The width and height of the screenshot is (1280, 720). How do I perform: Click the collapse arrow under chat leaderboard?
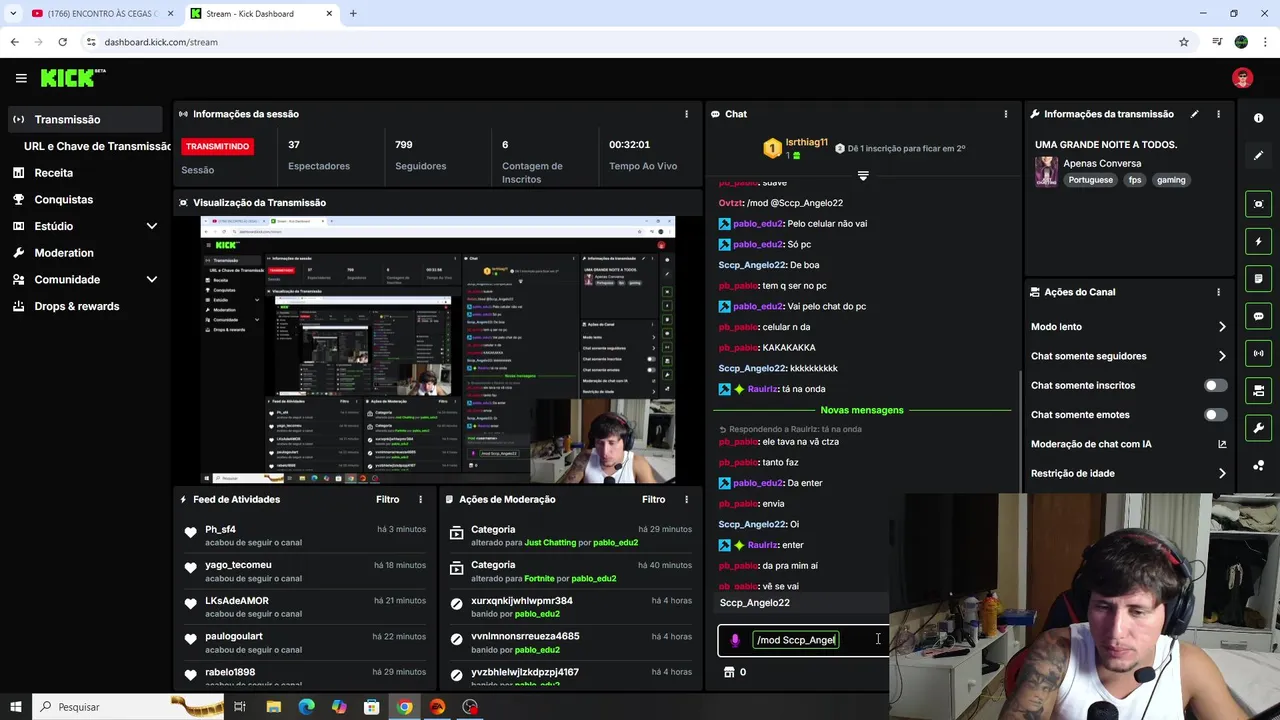coord(863,176)
